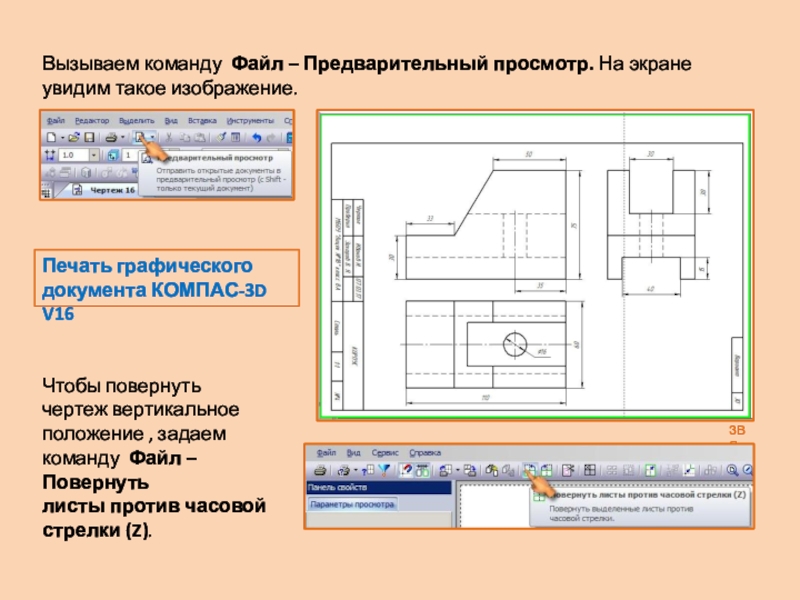The width and height of the screenshot is (800, 600).
Task: Click the Paste clipboard icon
Action: (x=199, y=137)
